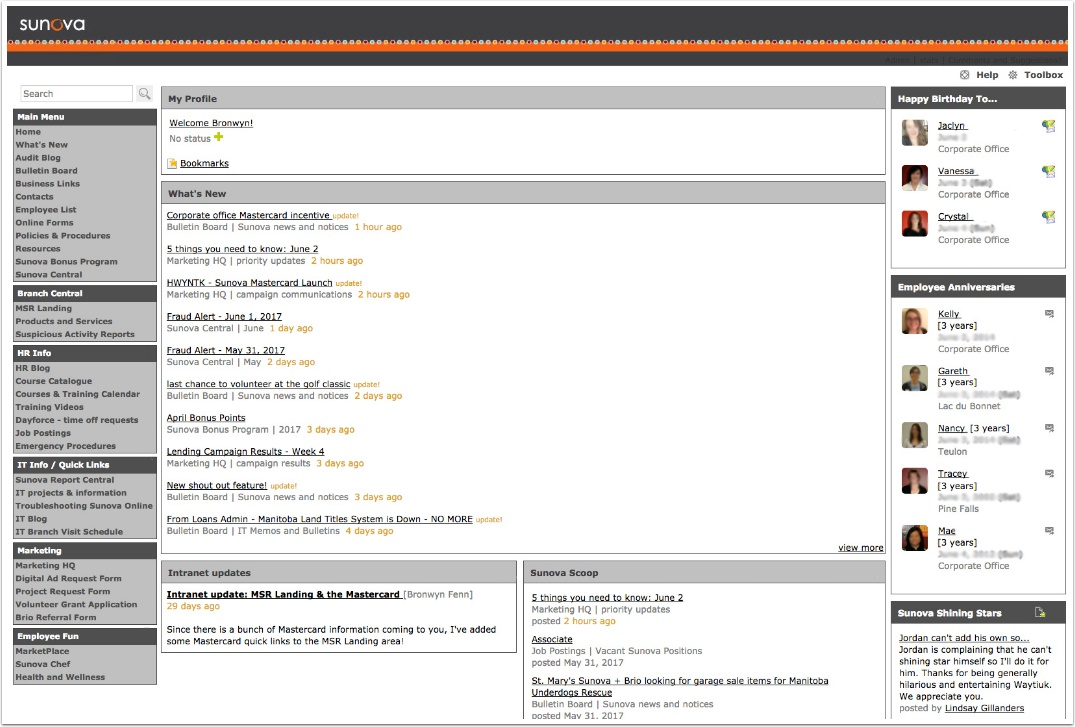Click the search magnifier icon

[x=144, y=93]
